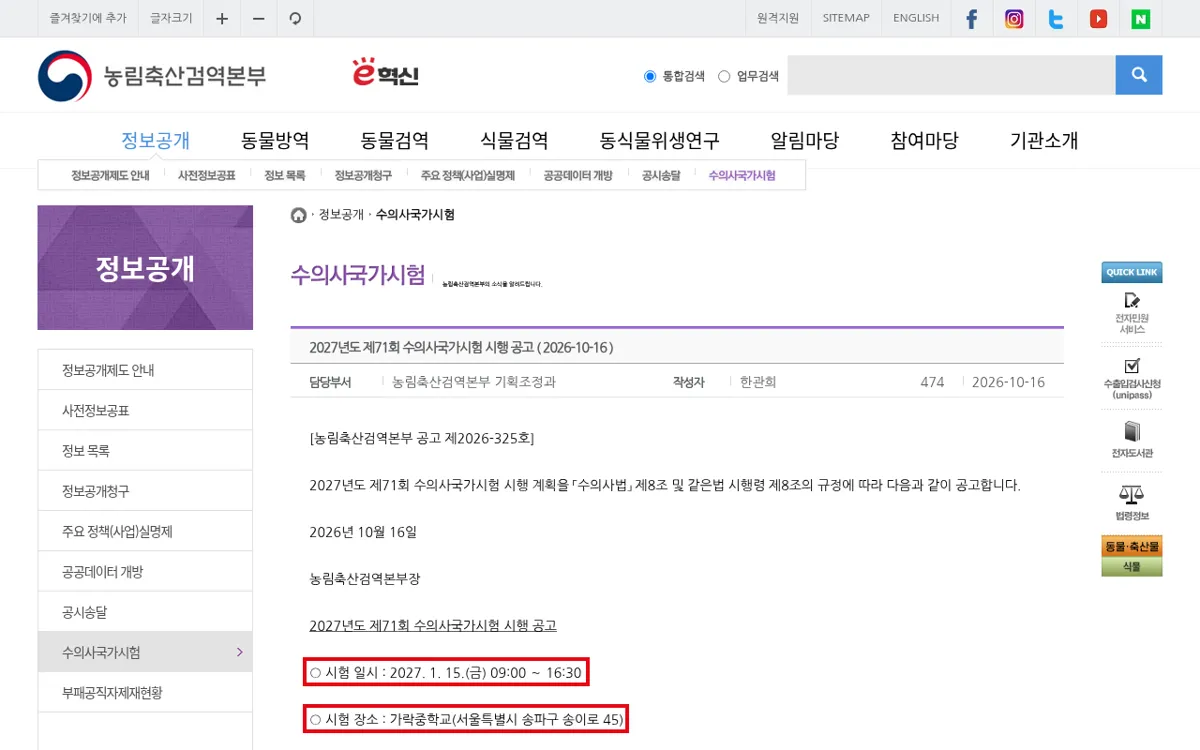The width and height of the screenshot is (1200, 750).
Task: Click view count 474
Action: pyautogui.click(x=932, y=382)
